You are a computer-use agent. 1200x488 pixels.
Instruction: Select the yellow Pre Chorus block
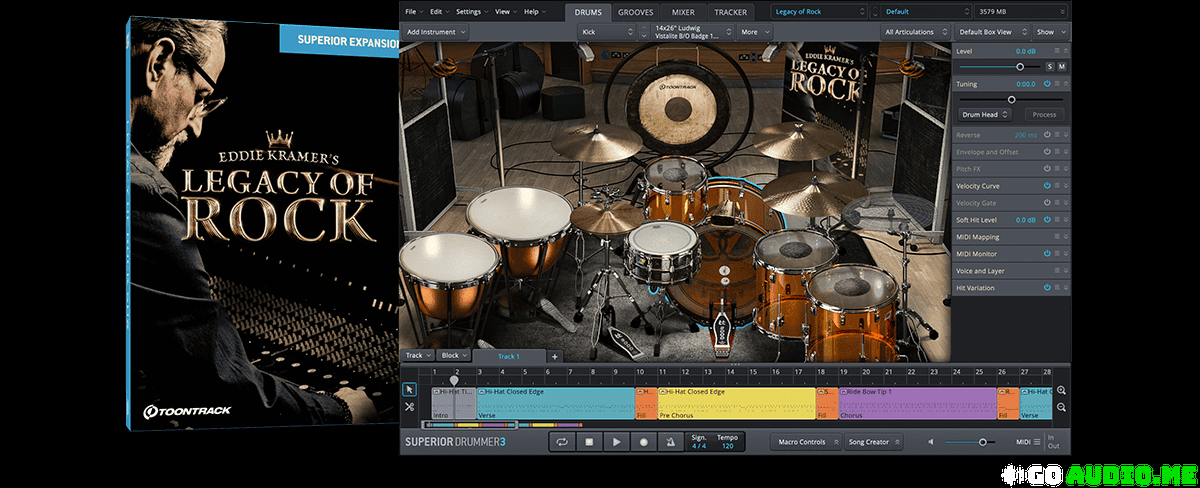[736, 403]
